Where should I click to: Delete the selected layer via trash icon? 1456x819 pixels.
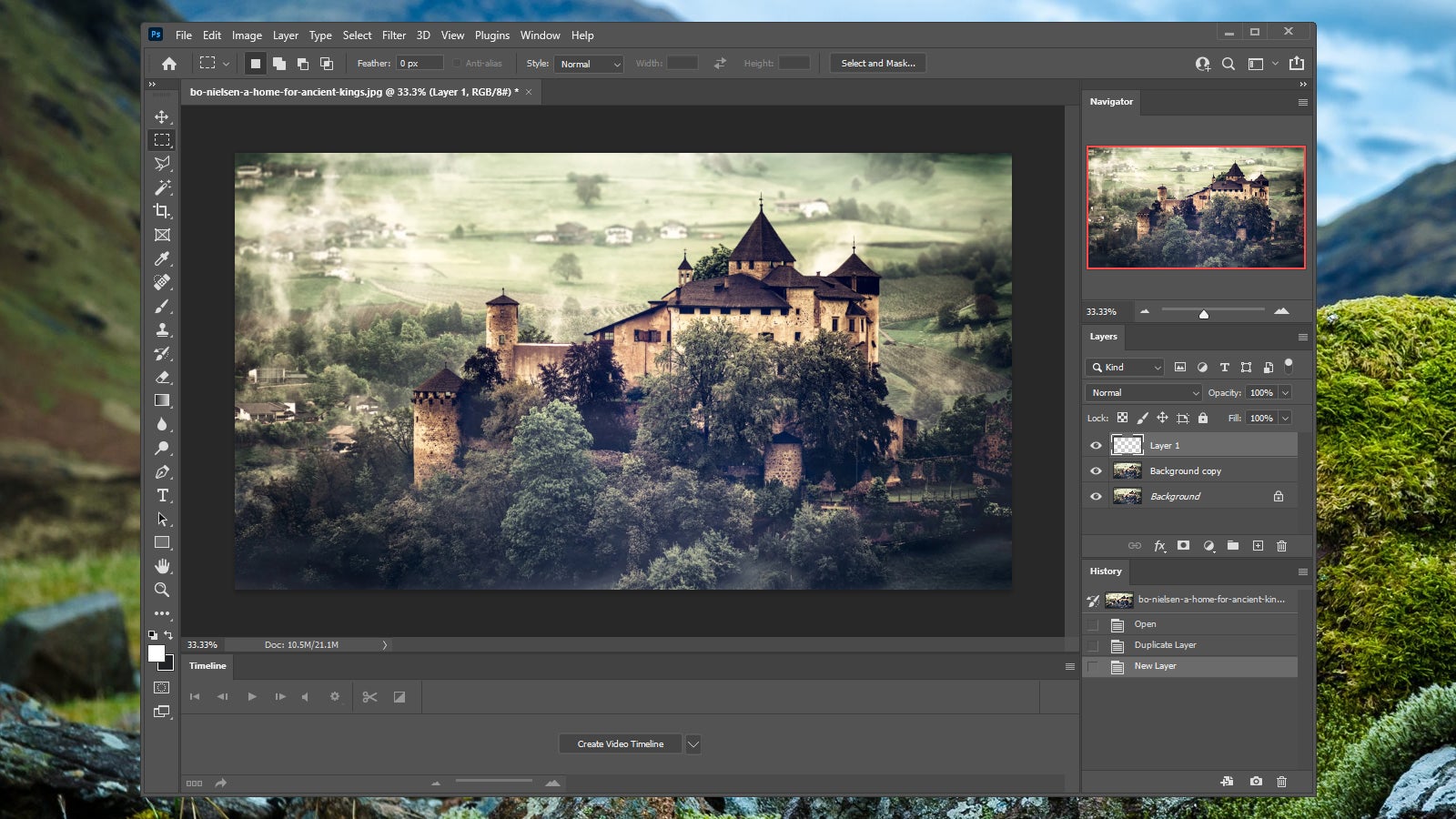(1282, 546)
